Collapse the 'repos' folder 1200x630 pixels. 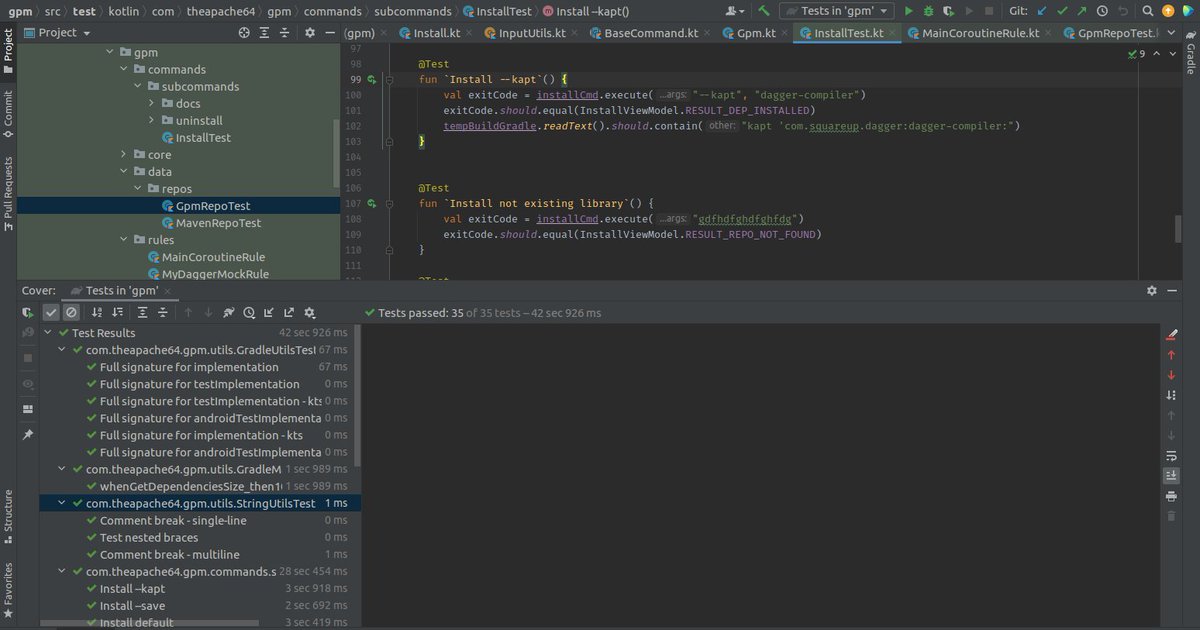coord(138,189)
